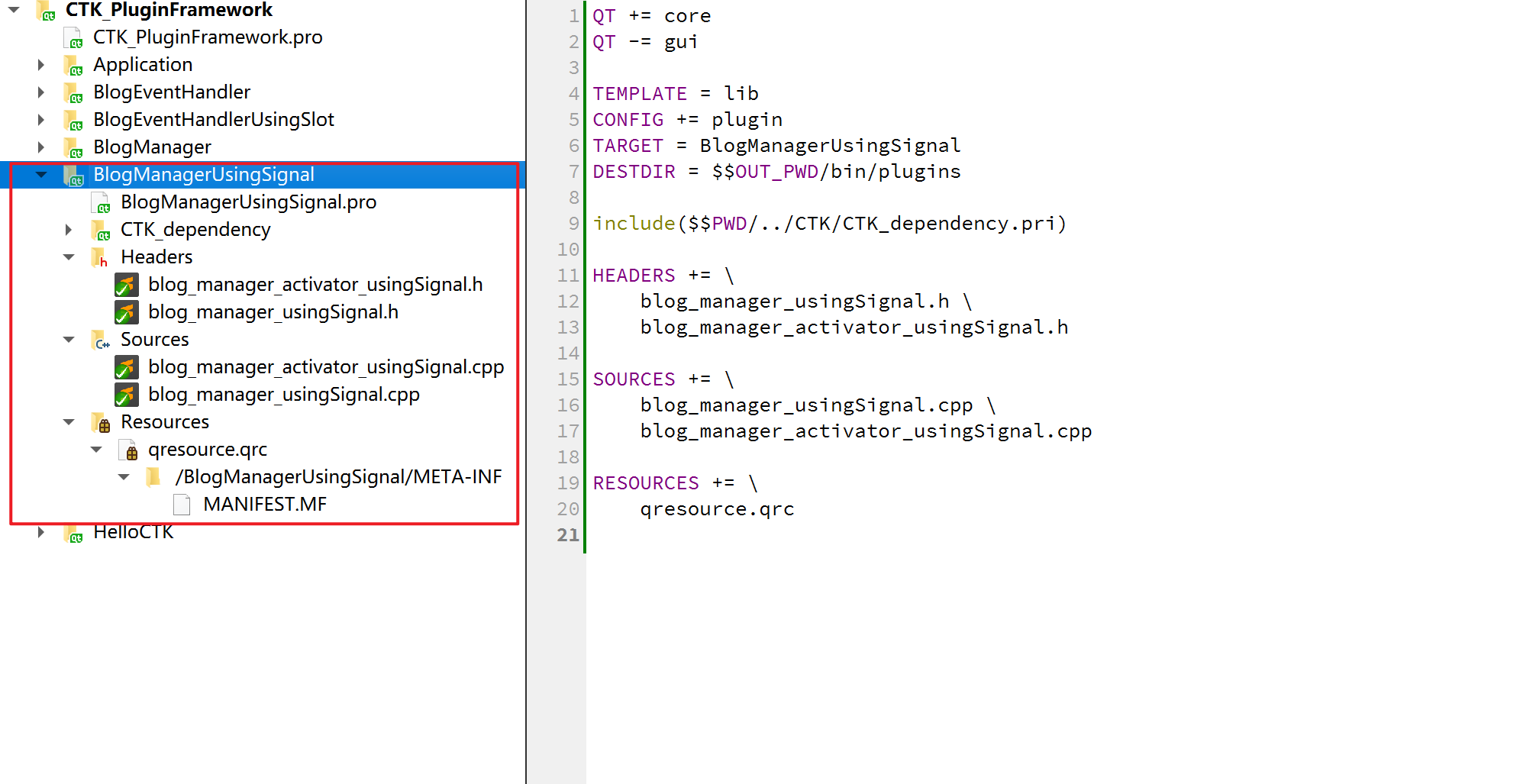Click the include statement on line 9
This screenshot has width=1520, height=784.
pos(634,224)
